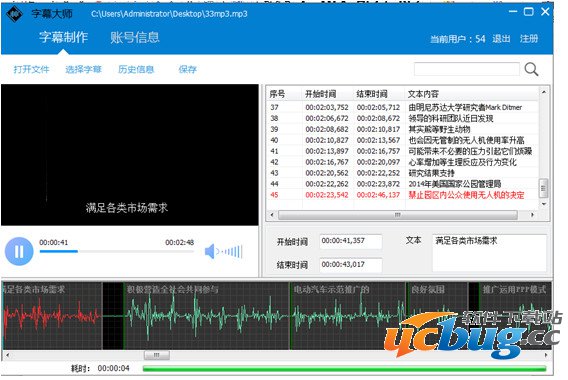
Task: Click the waveform scroll-right arrow
Action: [546, 355]
